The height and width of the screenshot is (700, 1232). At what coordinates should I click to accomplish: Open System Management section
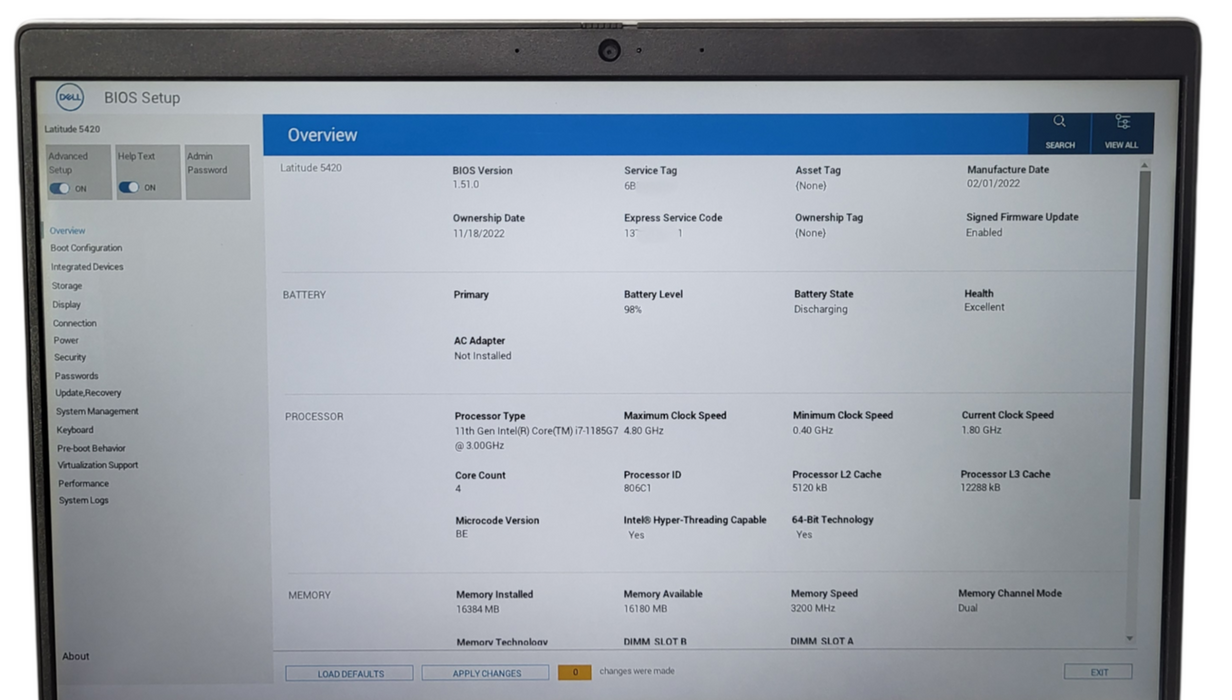point(97,412)
